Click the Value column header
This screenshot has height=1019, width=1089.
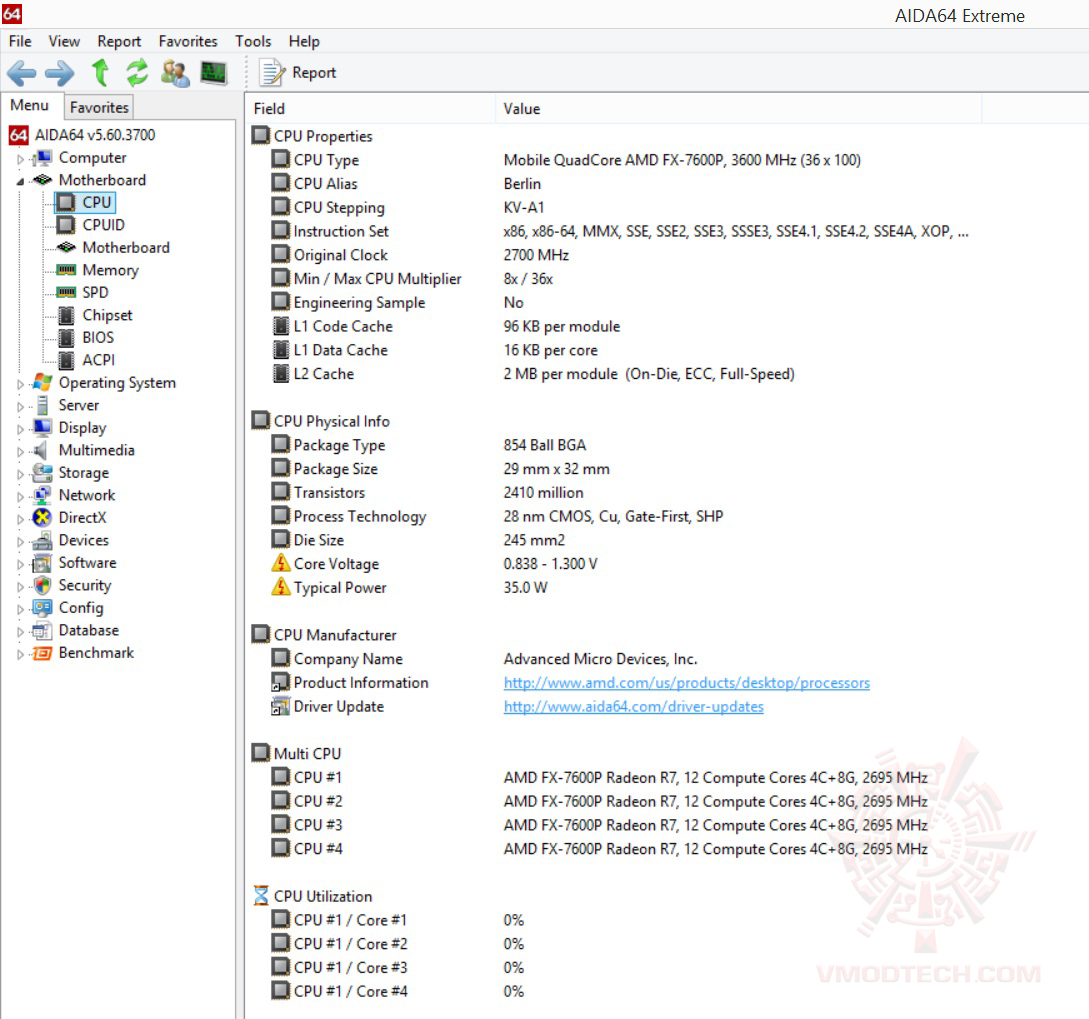click(738, 108)
